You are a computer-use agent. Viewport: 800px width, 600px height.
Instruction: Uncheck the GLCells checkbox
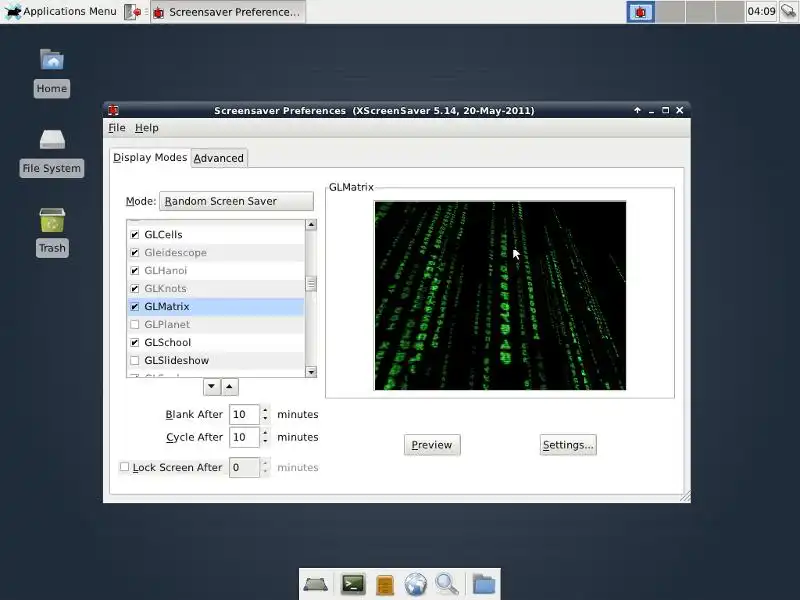point(135,235)
